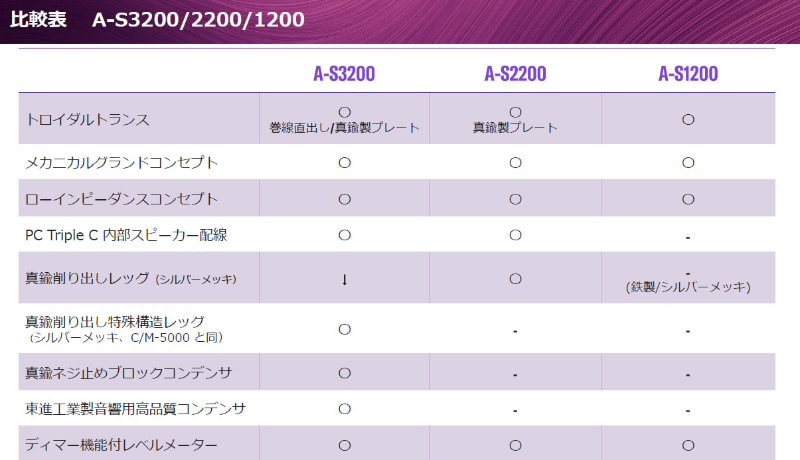Click the A-S1200 circle for ディマー機能付レベルメーター
The width and height of the screenshot is (800, 460).
pos(688,444)
